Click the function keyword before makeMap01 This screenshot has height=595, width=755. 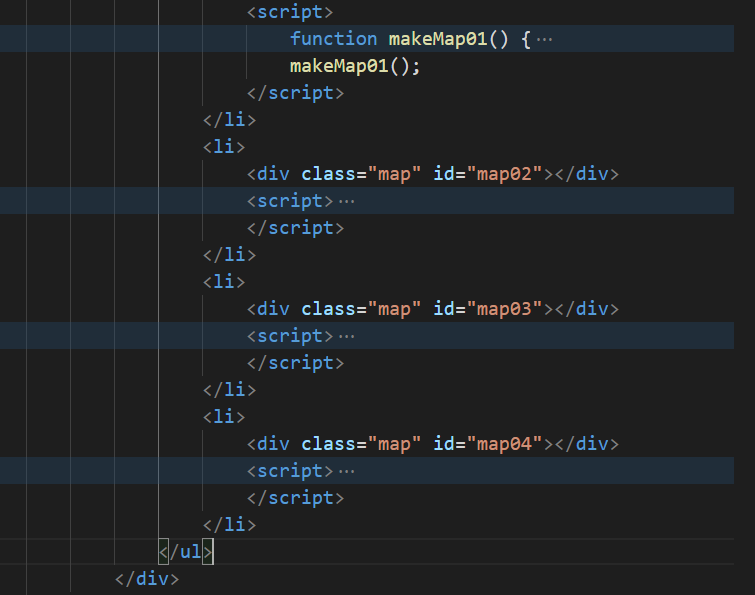click(333, 39)
